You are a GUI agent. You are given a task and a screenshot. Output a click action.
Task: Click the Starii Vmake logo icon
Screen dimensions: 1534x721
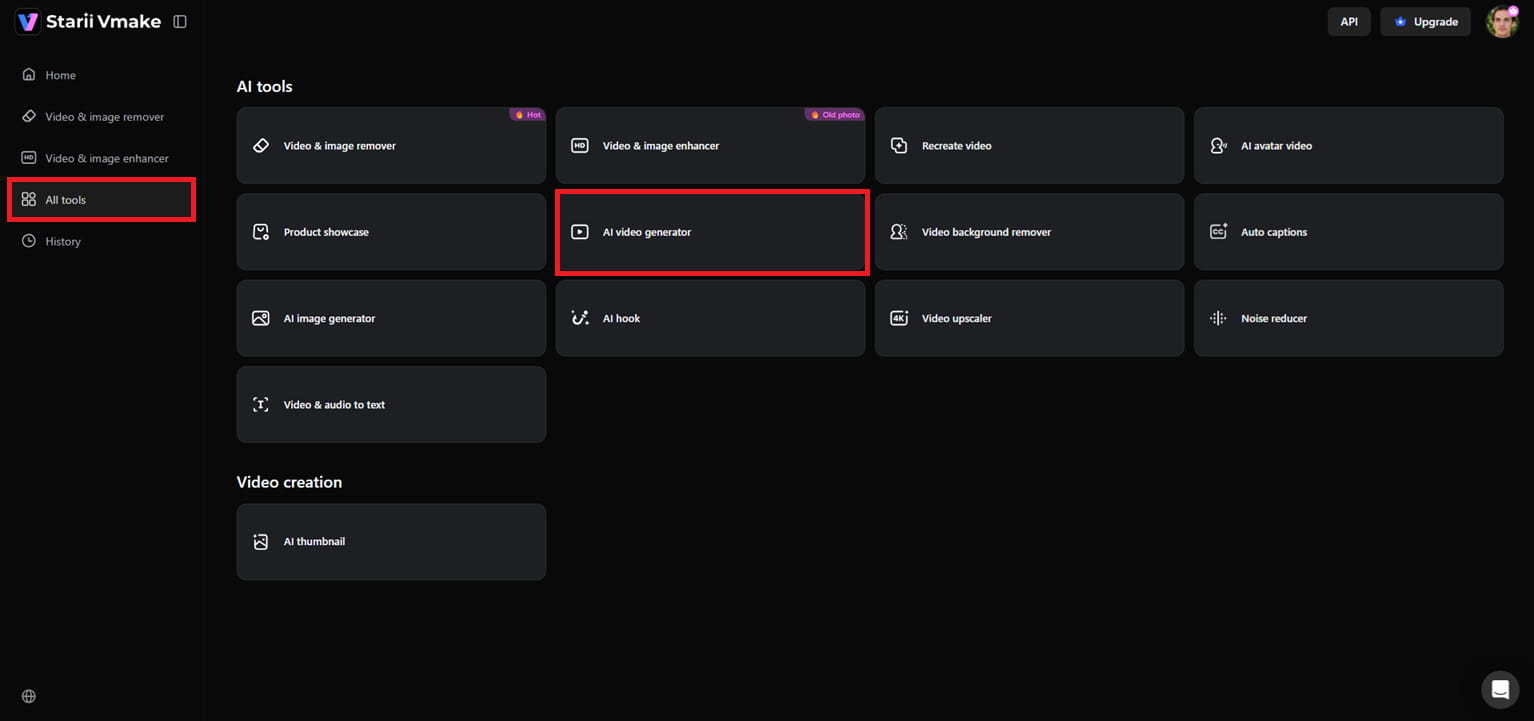[x=28, y=22]
